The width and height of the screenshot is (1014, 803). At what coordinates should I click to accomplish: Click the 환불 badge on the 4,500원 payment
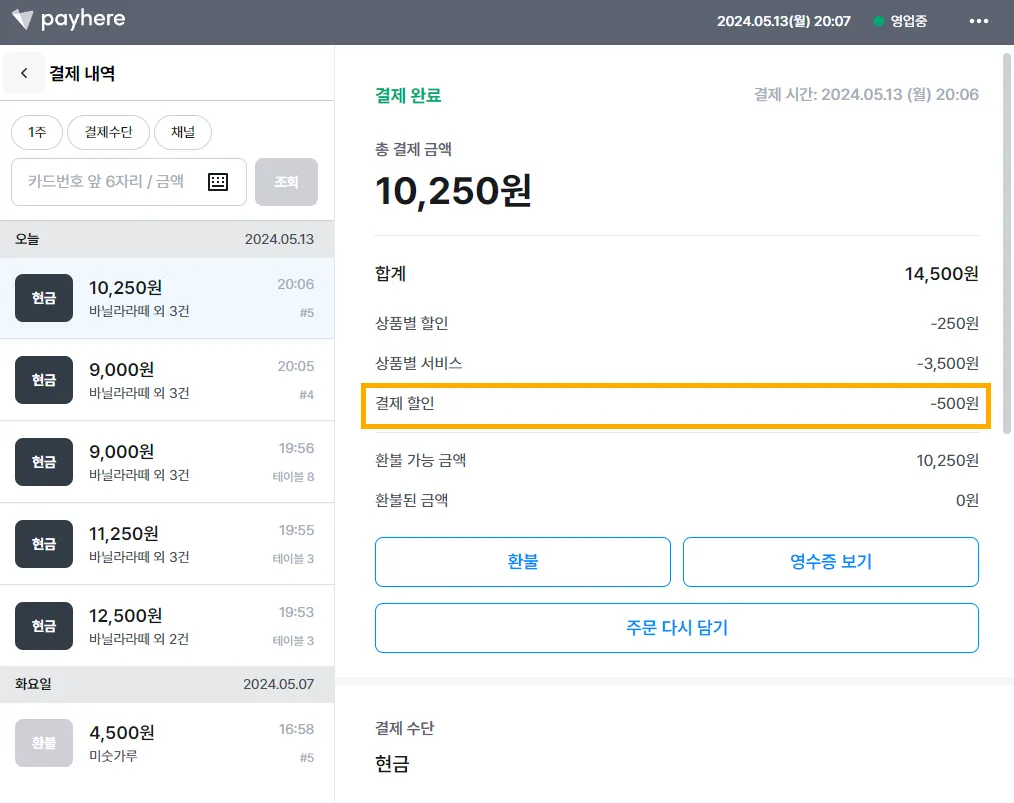44,743
